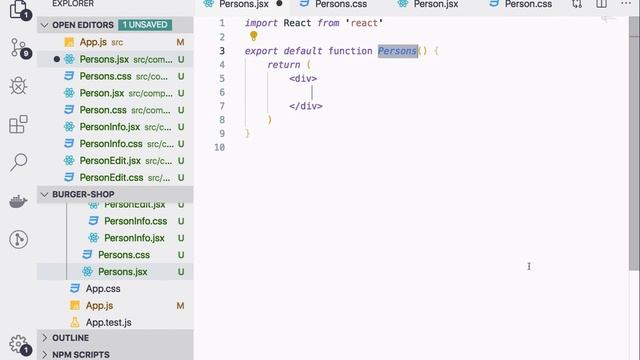This screenshot has height=360, width=640.
Task: Open the Docker view whale icon
Action: tap(18, 201)
